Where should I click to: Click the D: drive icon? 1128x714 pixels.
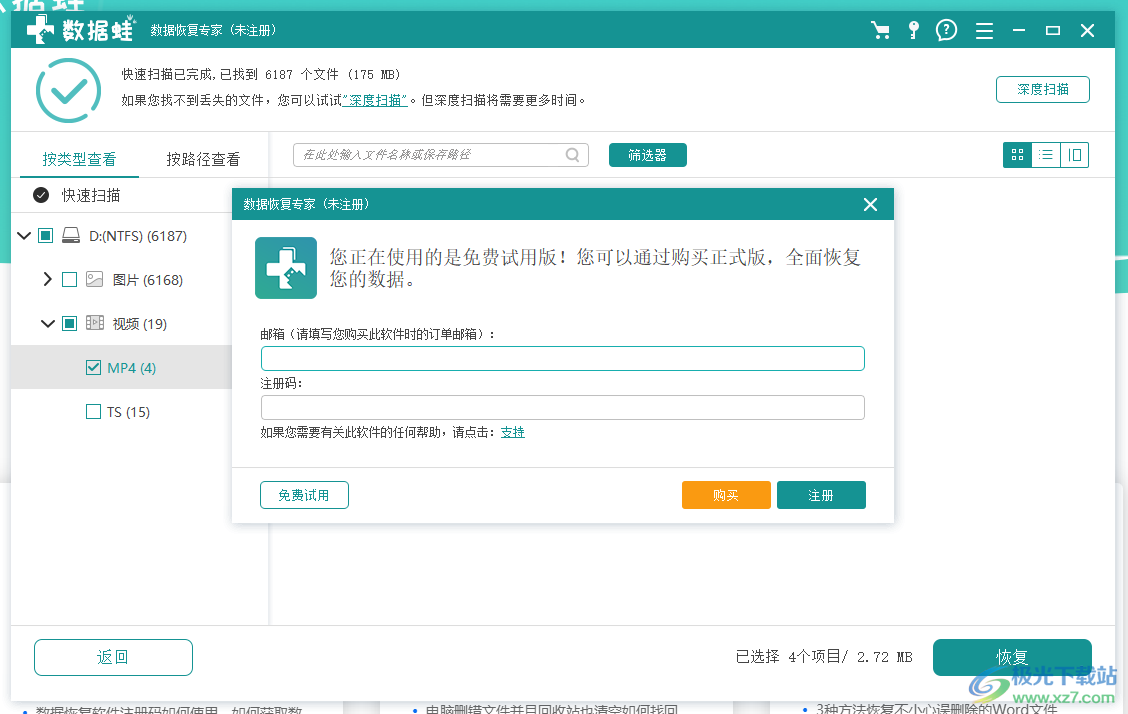(x=70, y=236)
